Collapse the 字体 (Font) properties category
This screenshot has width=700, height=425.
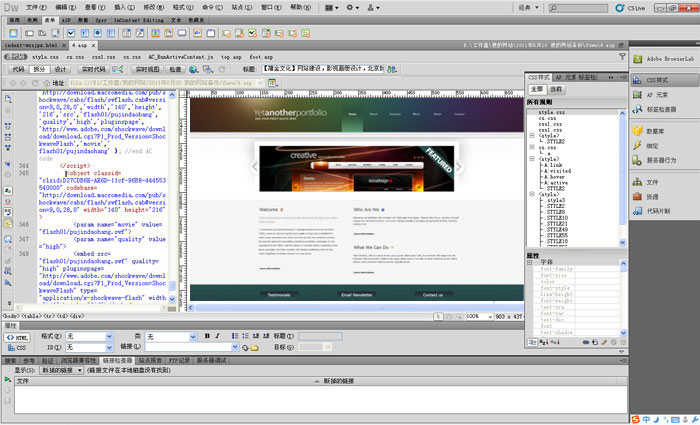[529, 262]
